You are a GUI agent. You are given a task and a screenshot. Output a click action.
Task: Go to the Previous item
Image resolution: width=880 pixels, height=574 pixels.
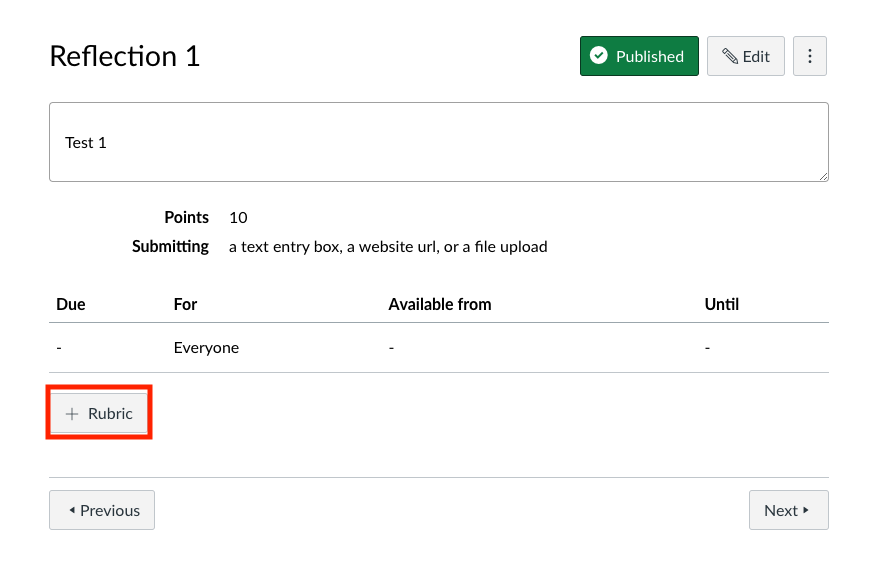[x=102, y=510]
